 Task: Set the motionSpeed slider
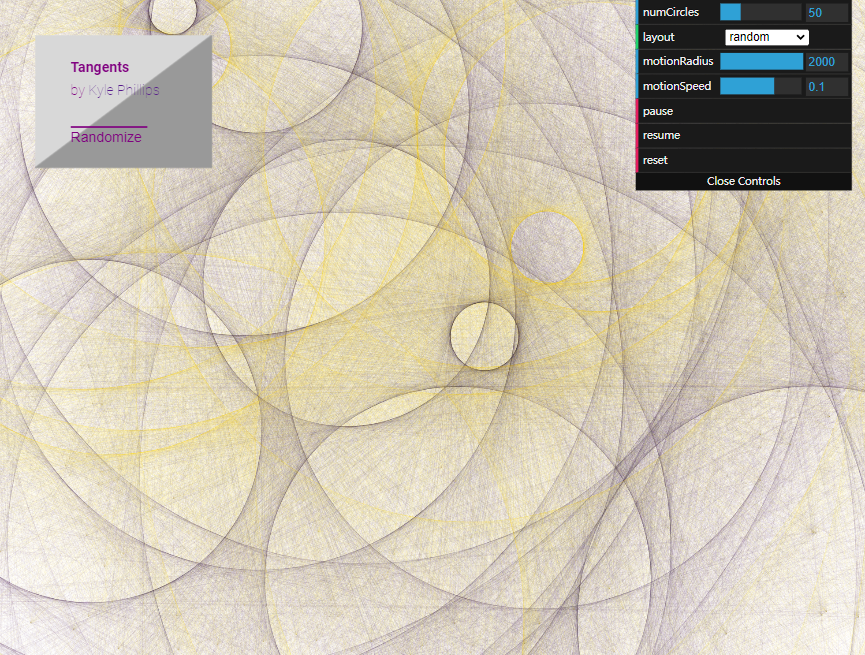[x=761, y=86]
